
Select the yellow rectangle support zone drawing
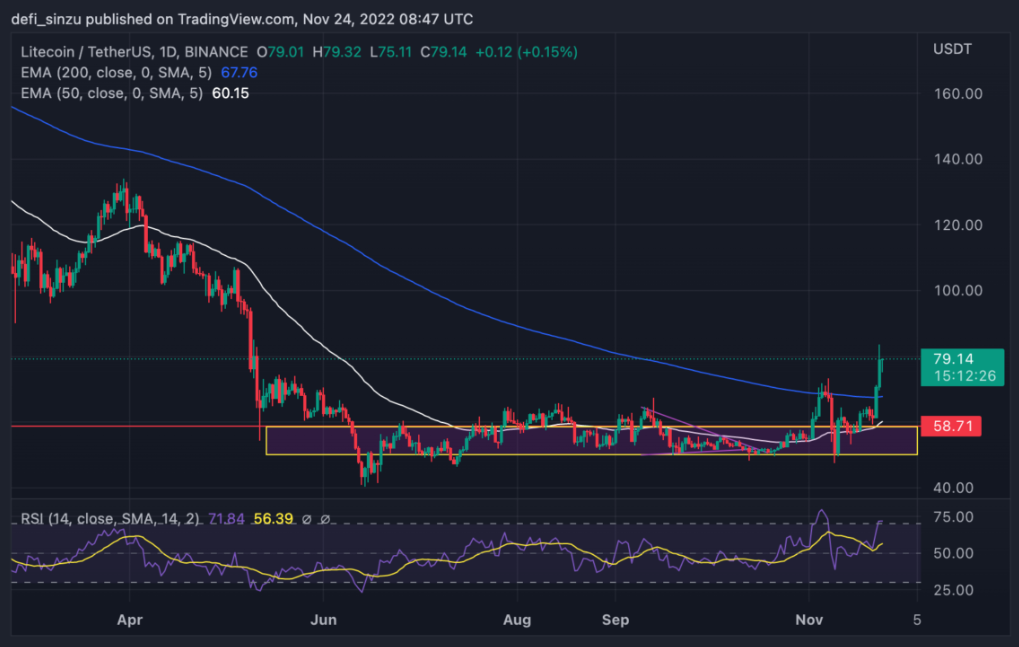pos(591,440)
